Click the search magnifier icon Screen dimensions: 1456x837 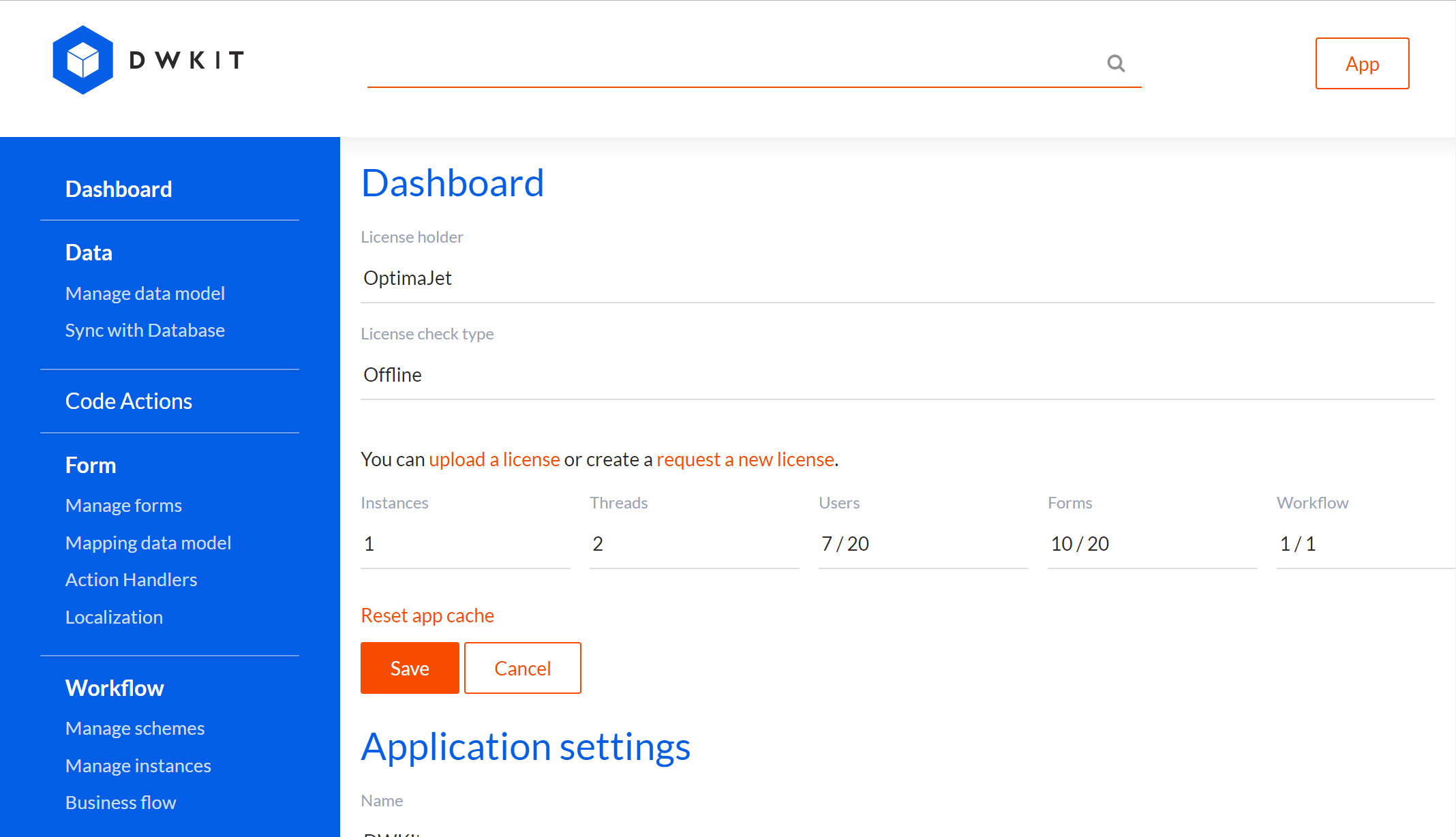coord(1116,63)
